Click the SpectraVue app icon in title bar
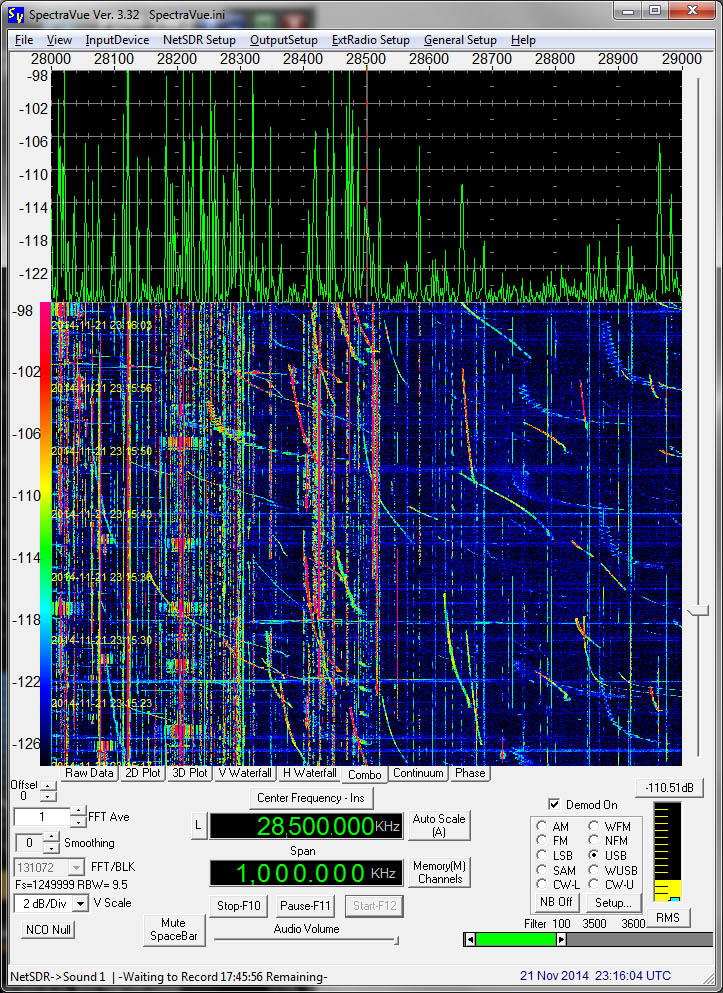 [x=16, y=14]
